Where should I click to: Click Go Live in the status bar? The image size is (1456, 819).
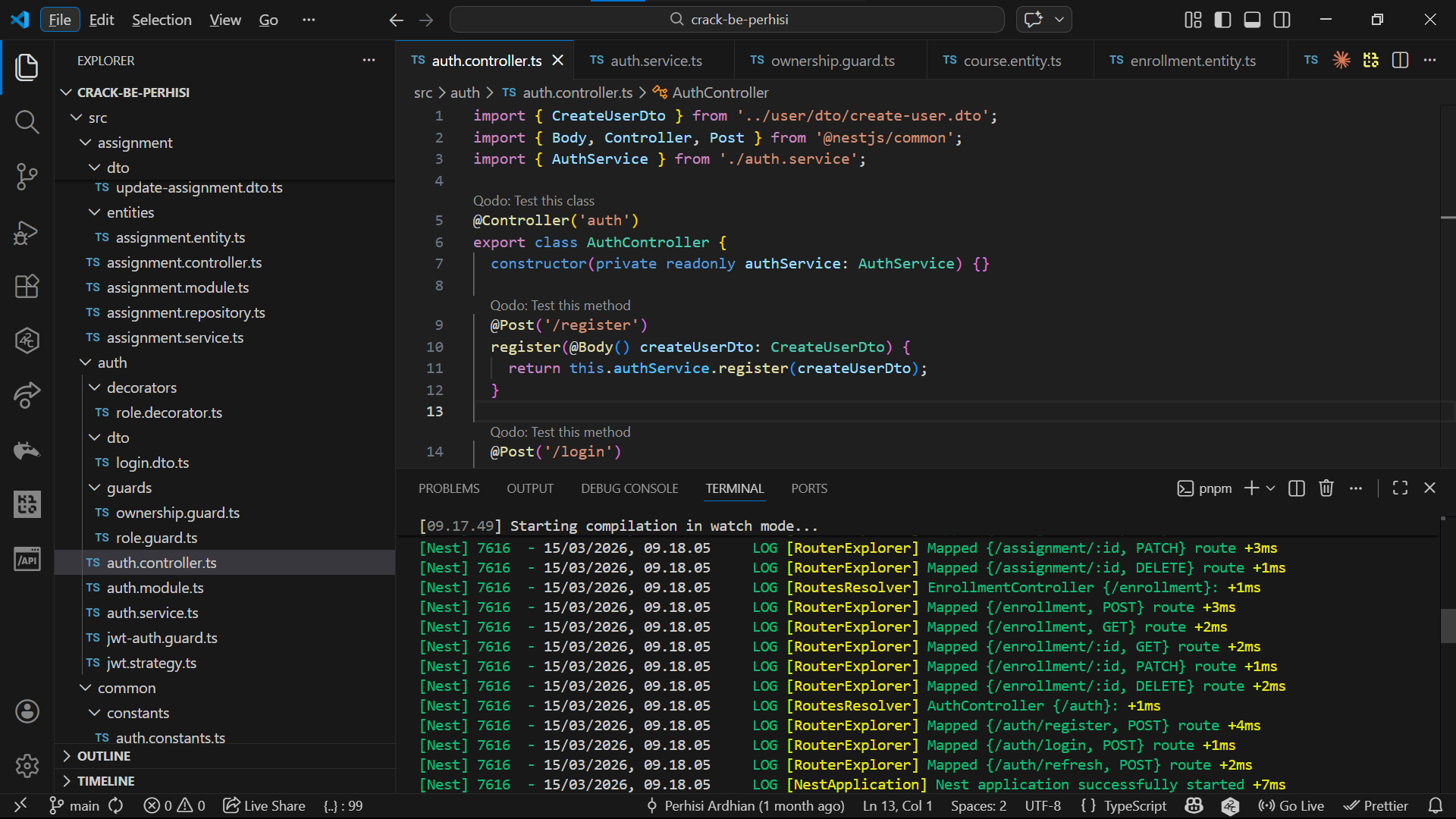[1291, 805]
